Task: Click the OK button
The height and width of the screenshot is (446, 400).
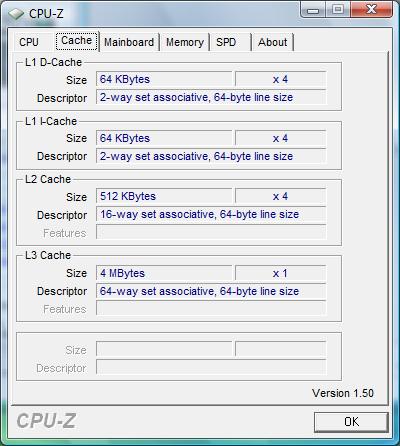Action: pyautogui.click(x=351, y=422)
